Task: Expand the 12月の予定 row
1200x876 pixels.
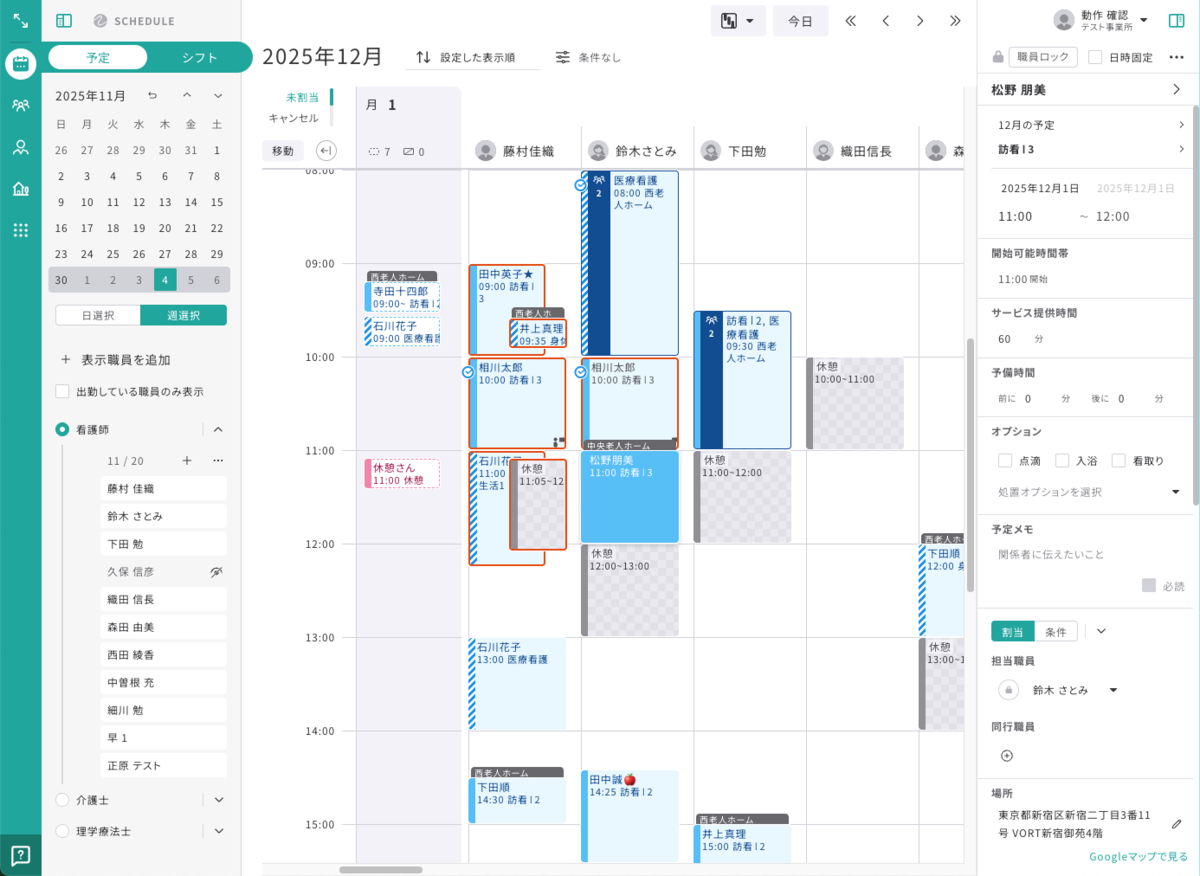Action: tap(1091, 125)
